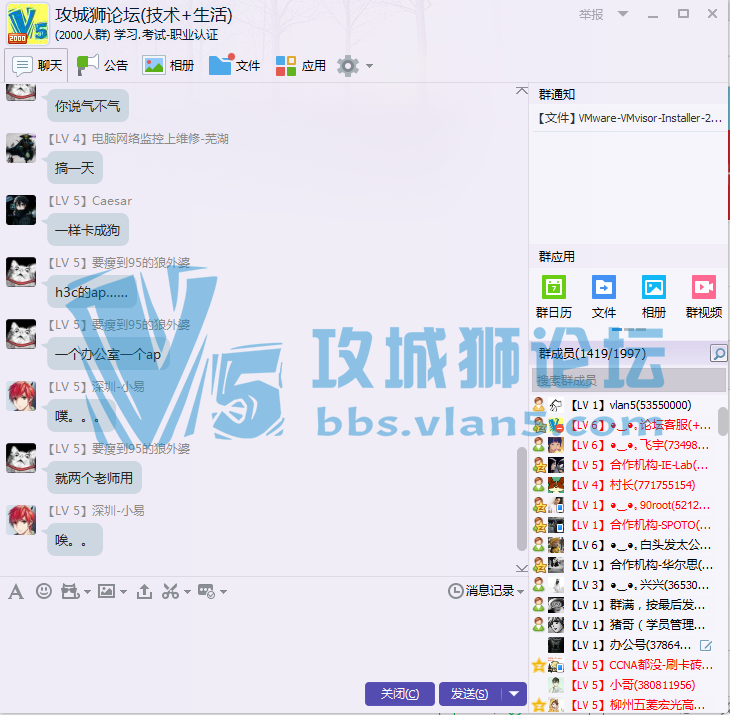The height and width of the screenshot is (715, 730).
Task: Expand the 消息记录 dropdown arrow
Action: (x=520, y=592)
